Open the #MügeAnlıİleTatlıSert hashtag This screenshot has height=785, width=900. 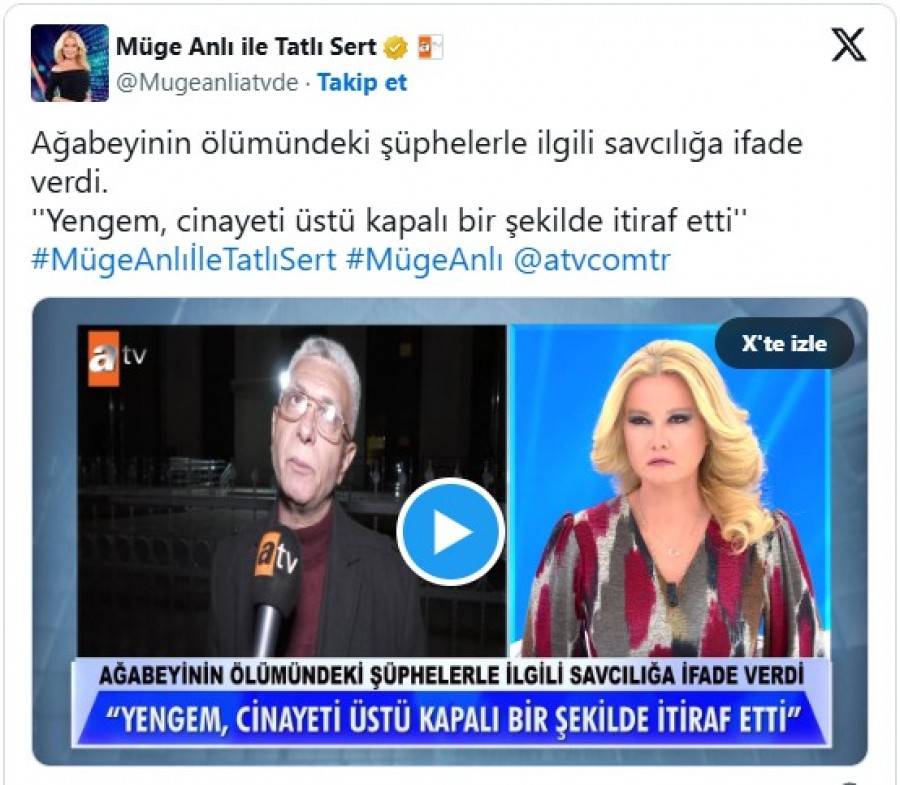tap(184, 259)
